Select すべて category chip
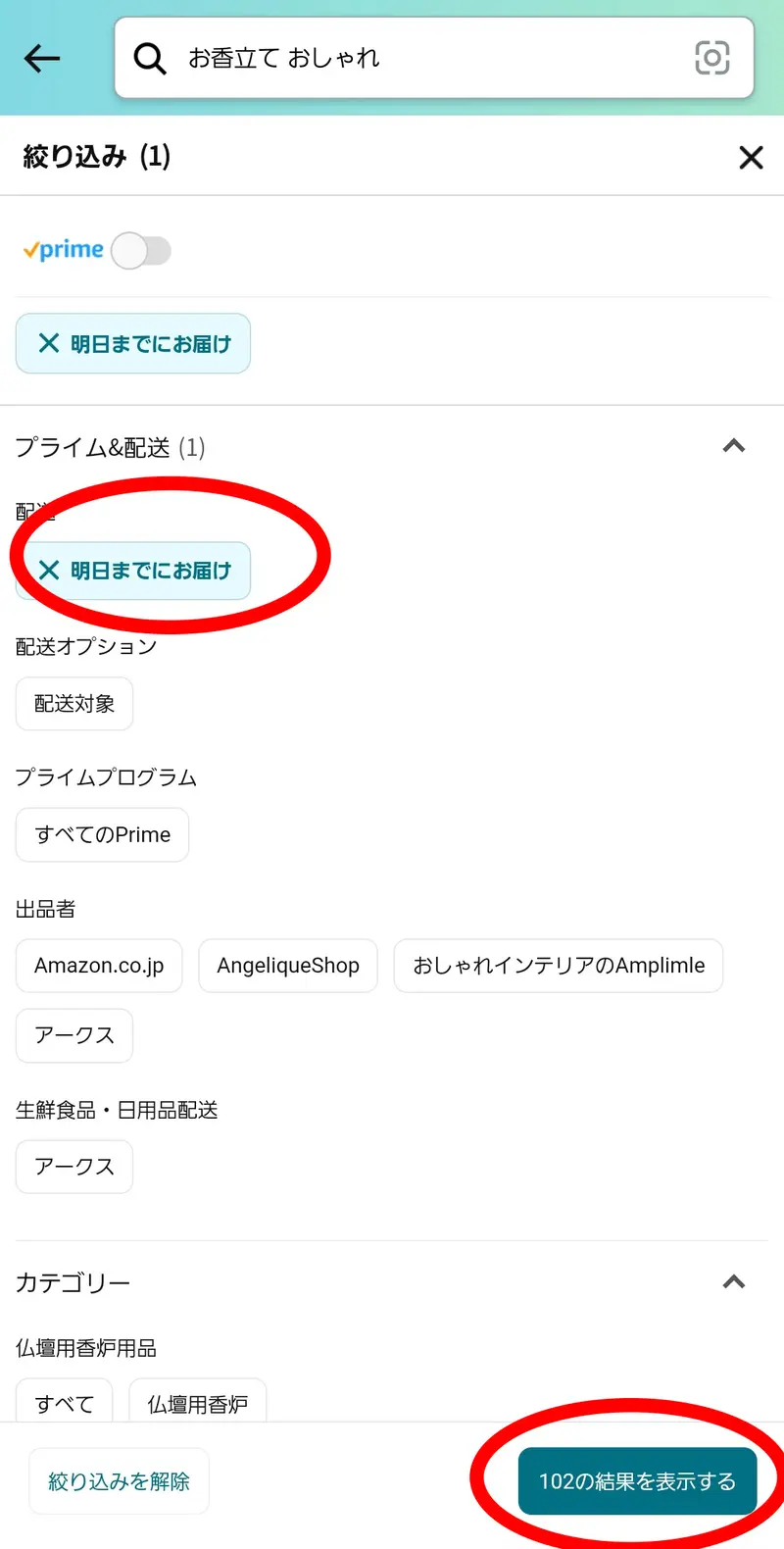784x1549 pixels. click(65, 1402)
